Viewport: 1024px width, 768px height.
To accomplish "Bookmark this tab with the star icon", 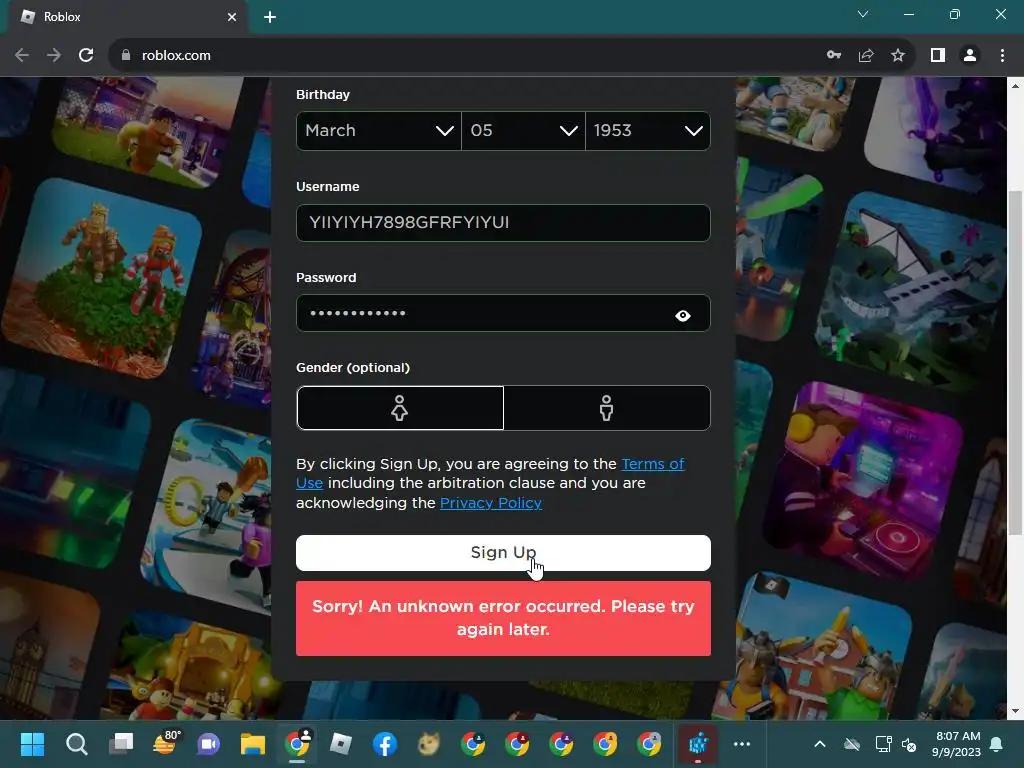I will pos(898,56).
